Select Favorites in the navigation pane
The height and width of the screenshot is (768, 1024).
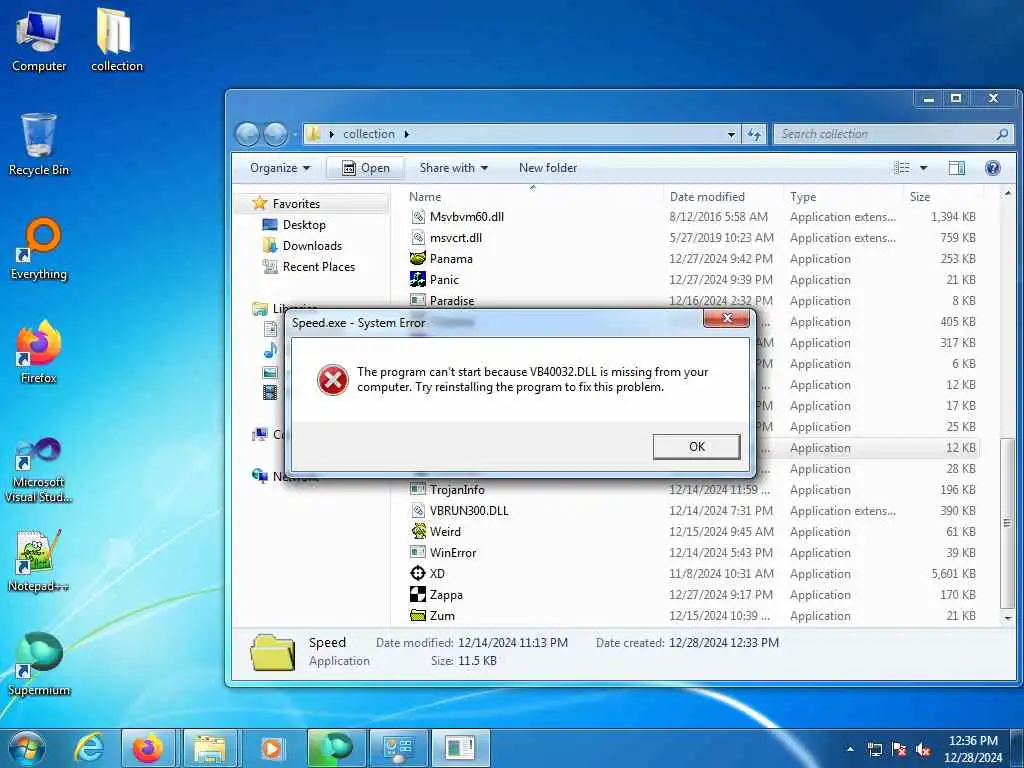(296, 204)
